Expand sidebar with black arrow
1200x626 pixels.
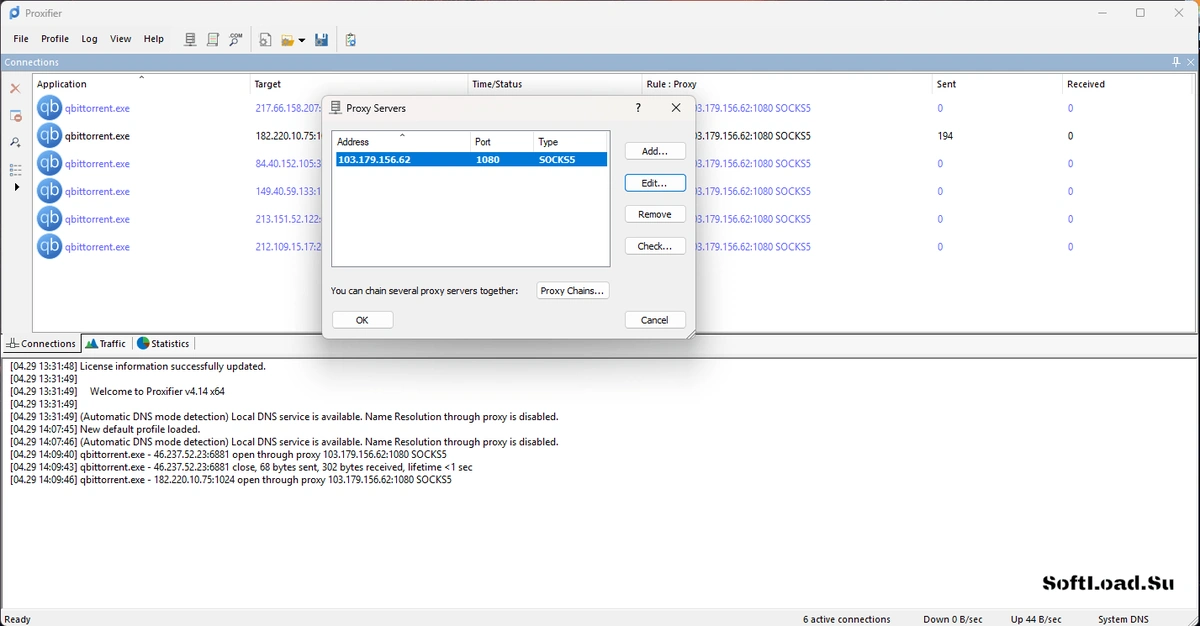click(x=16, y=187)
